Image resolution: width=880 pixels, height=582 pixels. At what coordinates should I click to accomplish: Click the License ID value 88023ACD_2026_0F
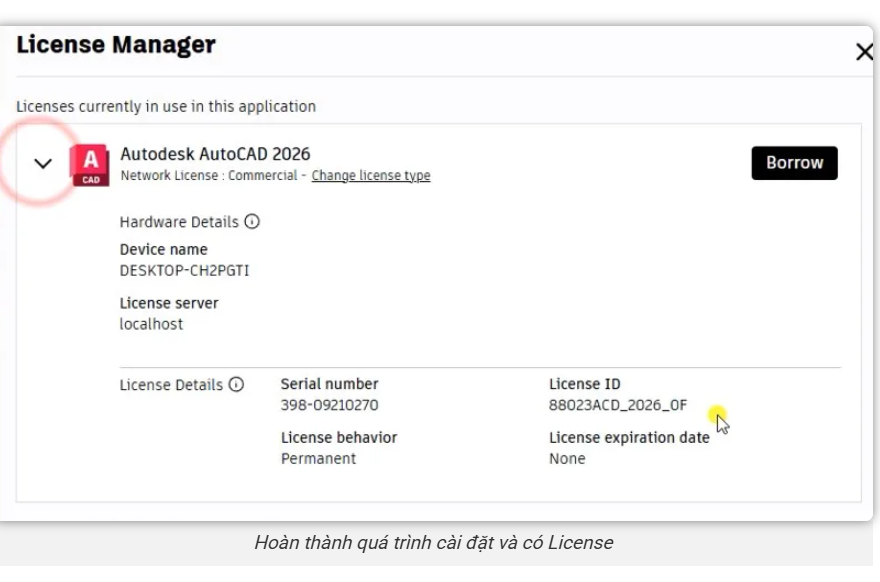[x=617, y=405]
